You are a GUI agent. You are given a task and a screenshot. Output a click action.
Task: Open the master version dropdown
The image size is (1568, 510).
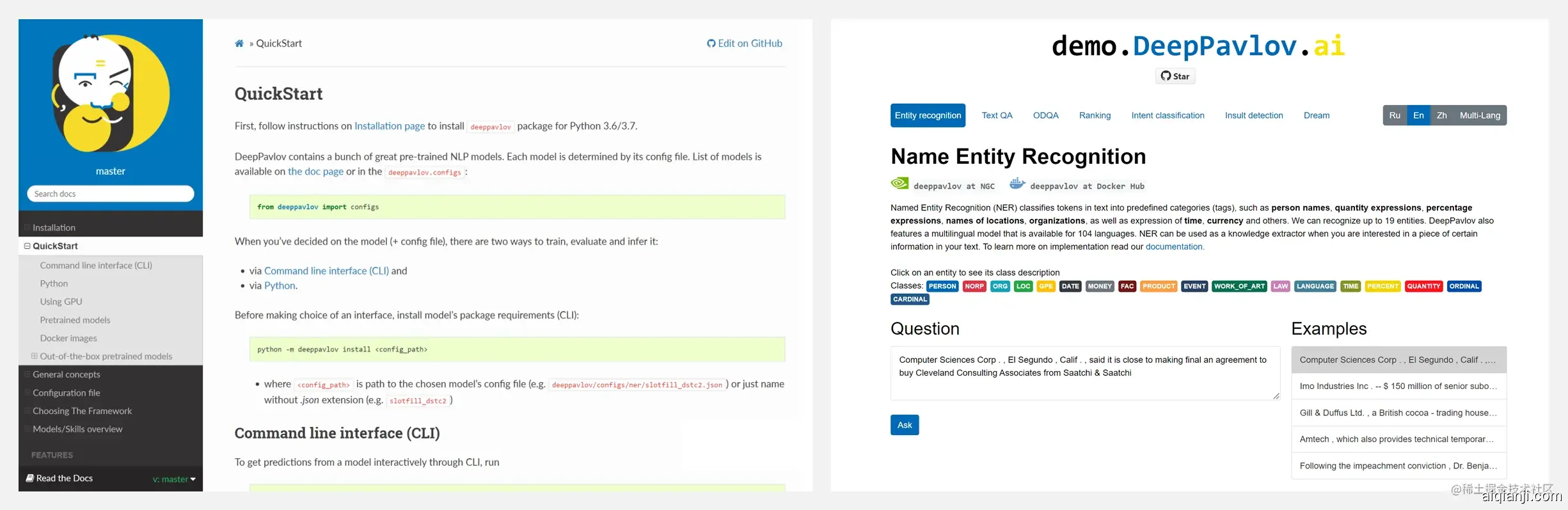(x=175, y=479)
